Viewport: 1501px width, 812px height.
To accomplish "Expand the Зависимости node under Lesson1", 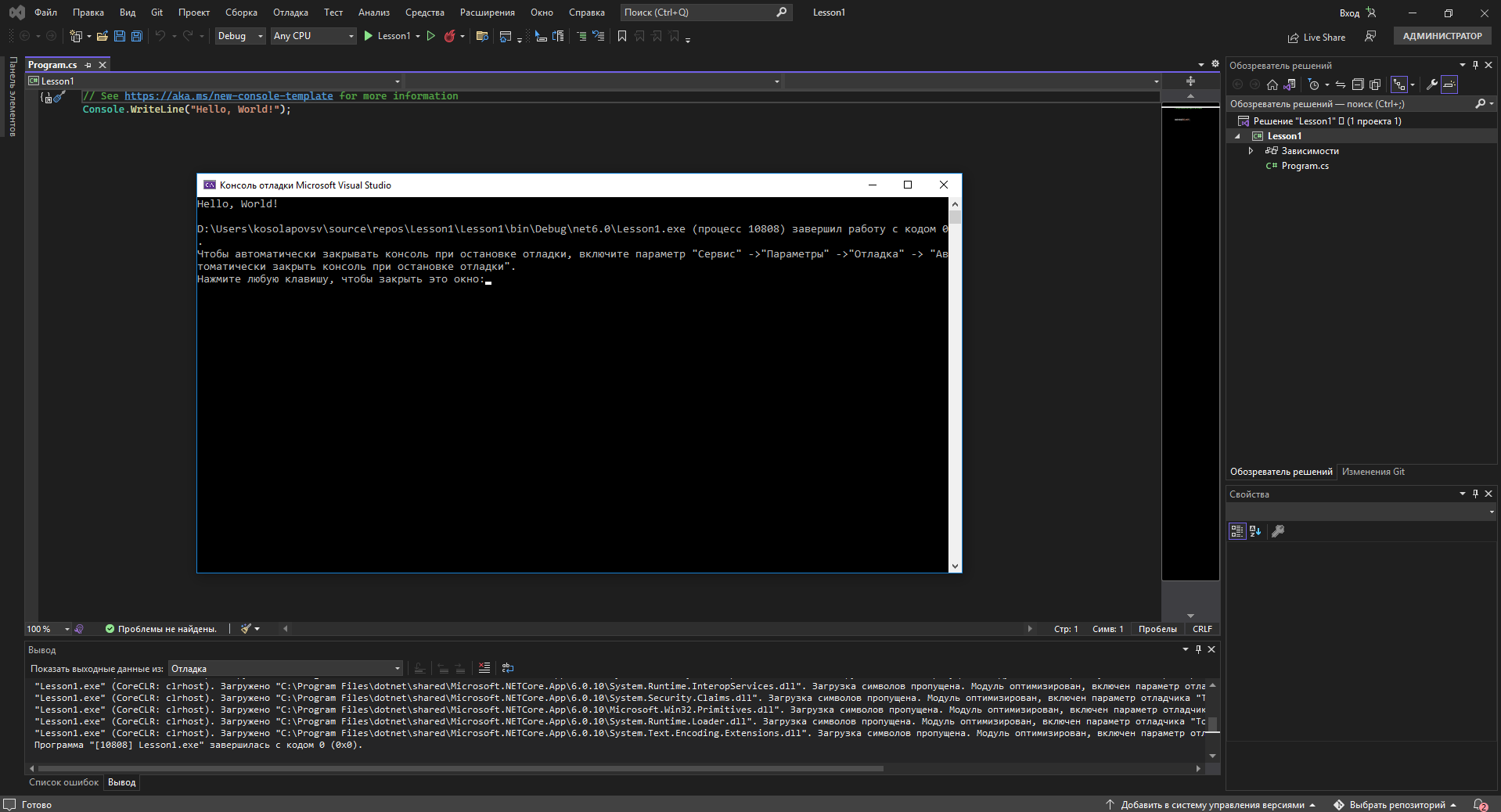I will pos(1250,150).
